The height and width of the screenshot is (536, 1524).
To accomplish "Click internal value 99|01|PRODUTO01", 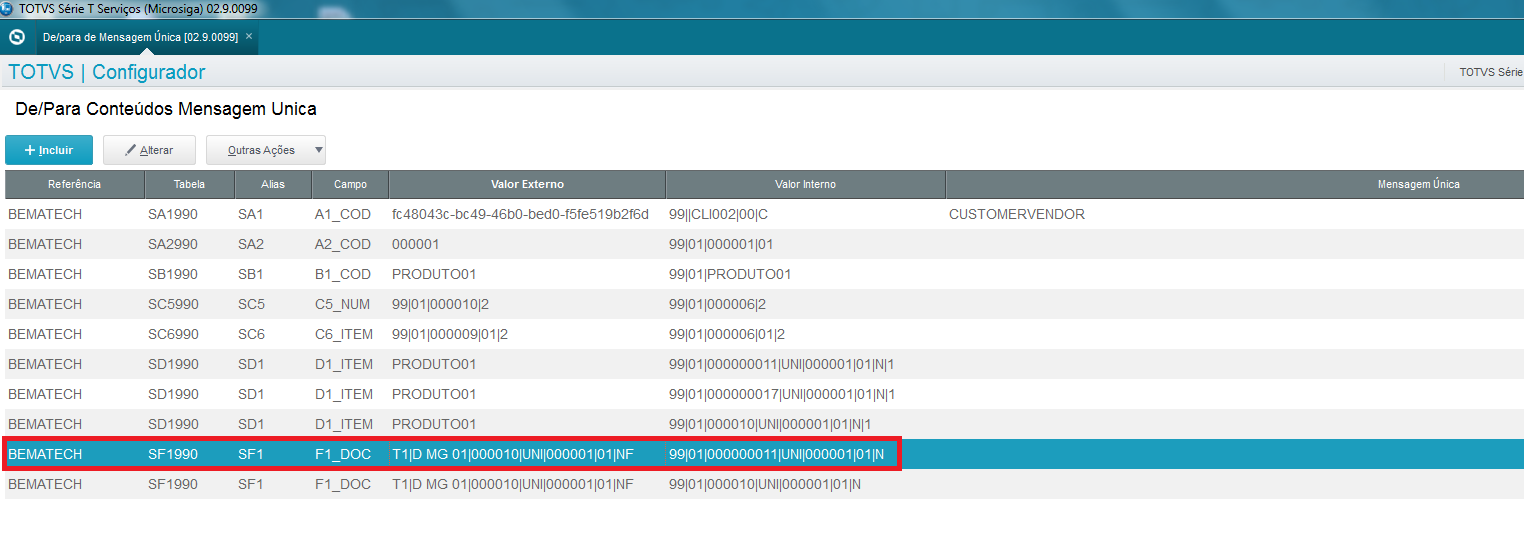I will click(730, 274).
